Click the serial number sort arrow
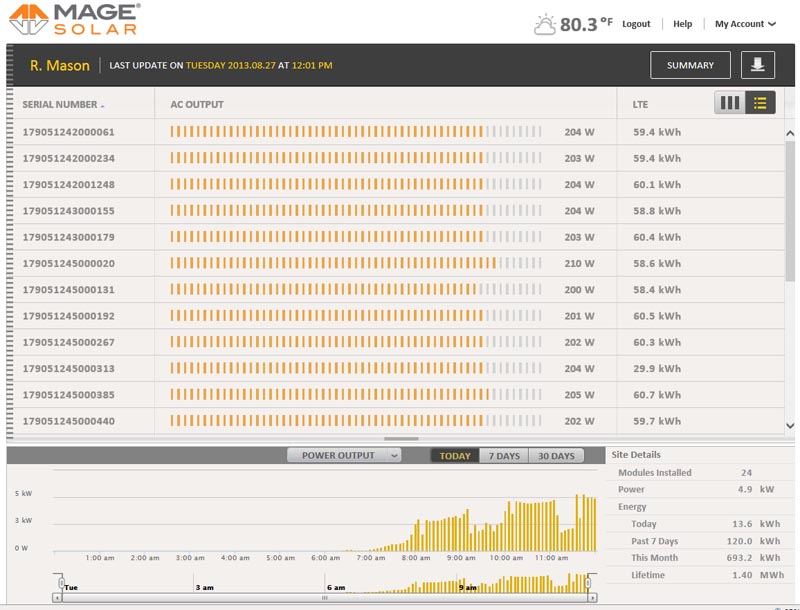Viewport: 800px width, 610px height. point(103,106)
